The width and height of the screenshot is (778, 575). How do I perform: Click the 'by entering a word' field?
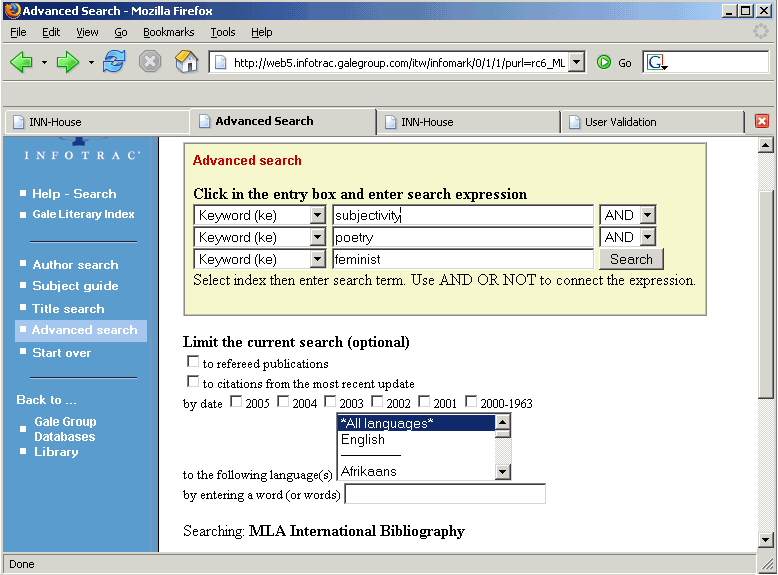(445, 494)
